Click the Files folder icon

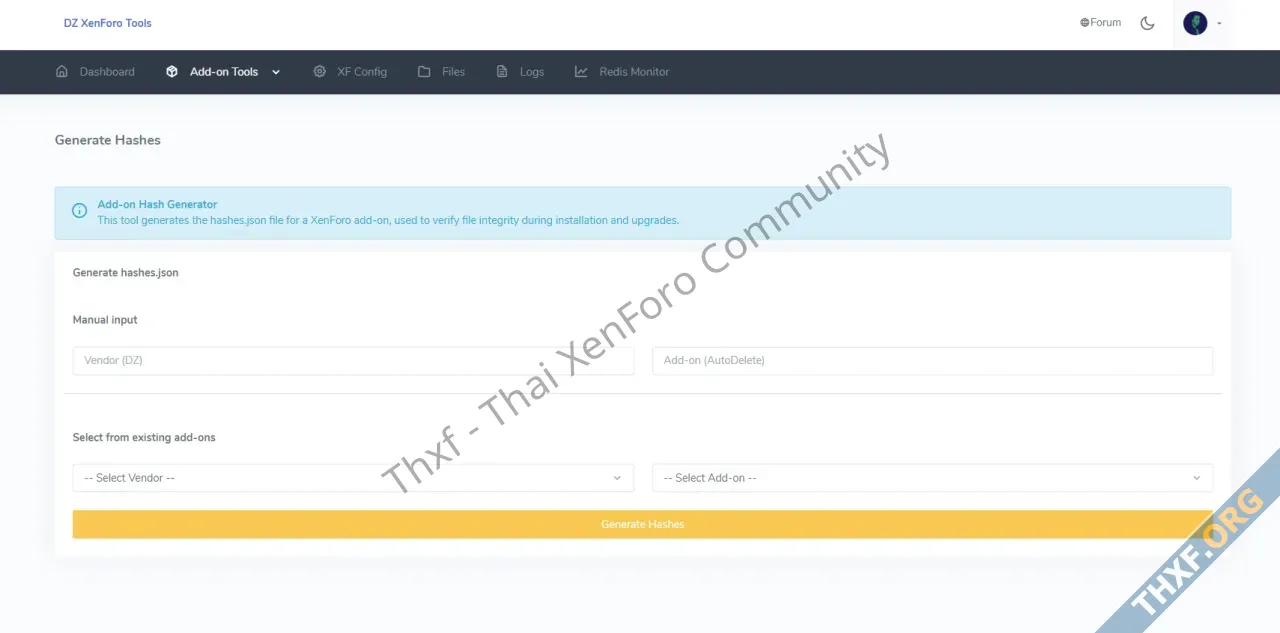[424, 72]
